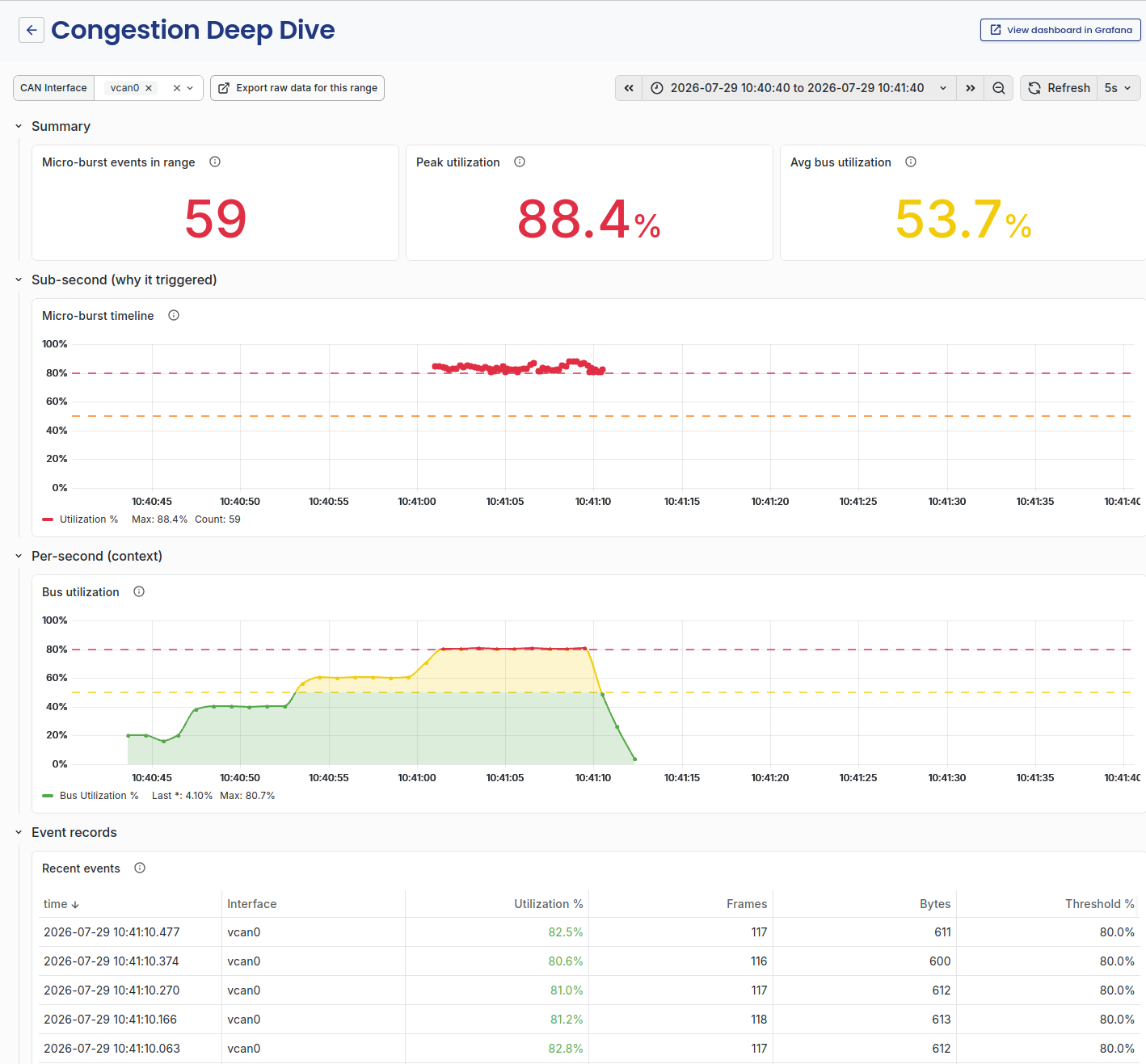This screenshot has height=1064, width=1146.
Task: Show info for Bus utilization chart
Action: coord(139,591)
